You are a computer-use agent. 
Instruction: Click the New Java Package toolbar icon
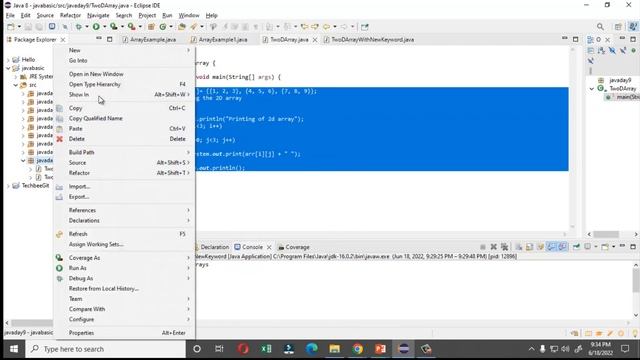pyautogui.click(x=151, y=27)
